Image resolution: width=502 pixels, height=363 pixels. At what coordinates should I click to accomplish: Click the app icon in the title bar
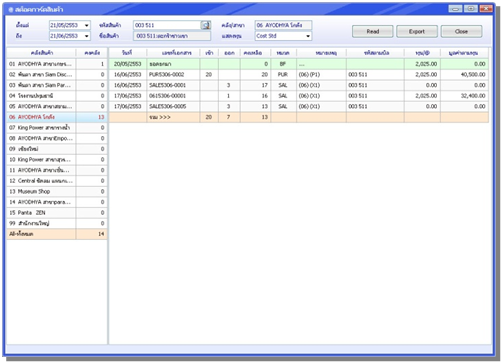coord(11,10)
